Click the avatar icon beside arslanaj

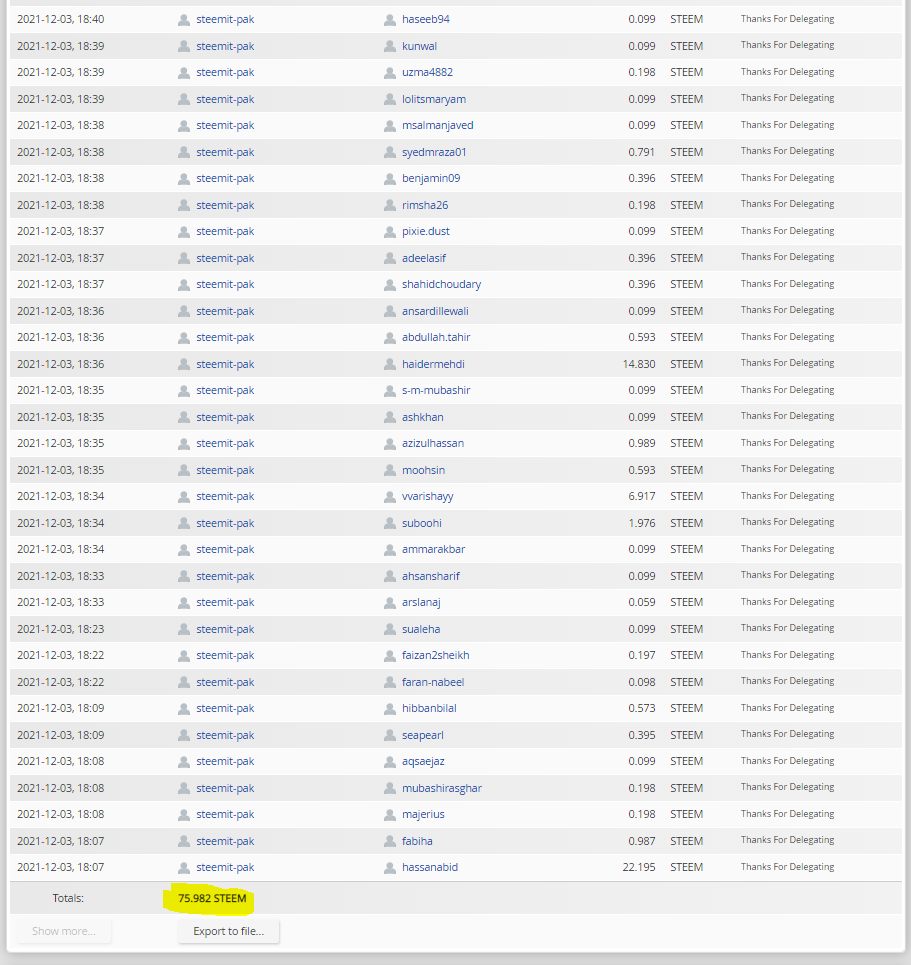[390, 603]
